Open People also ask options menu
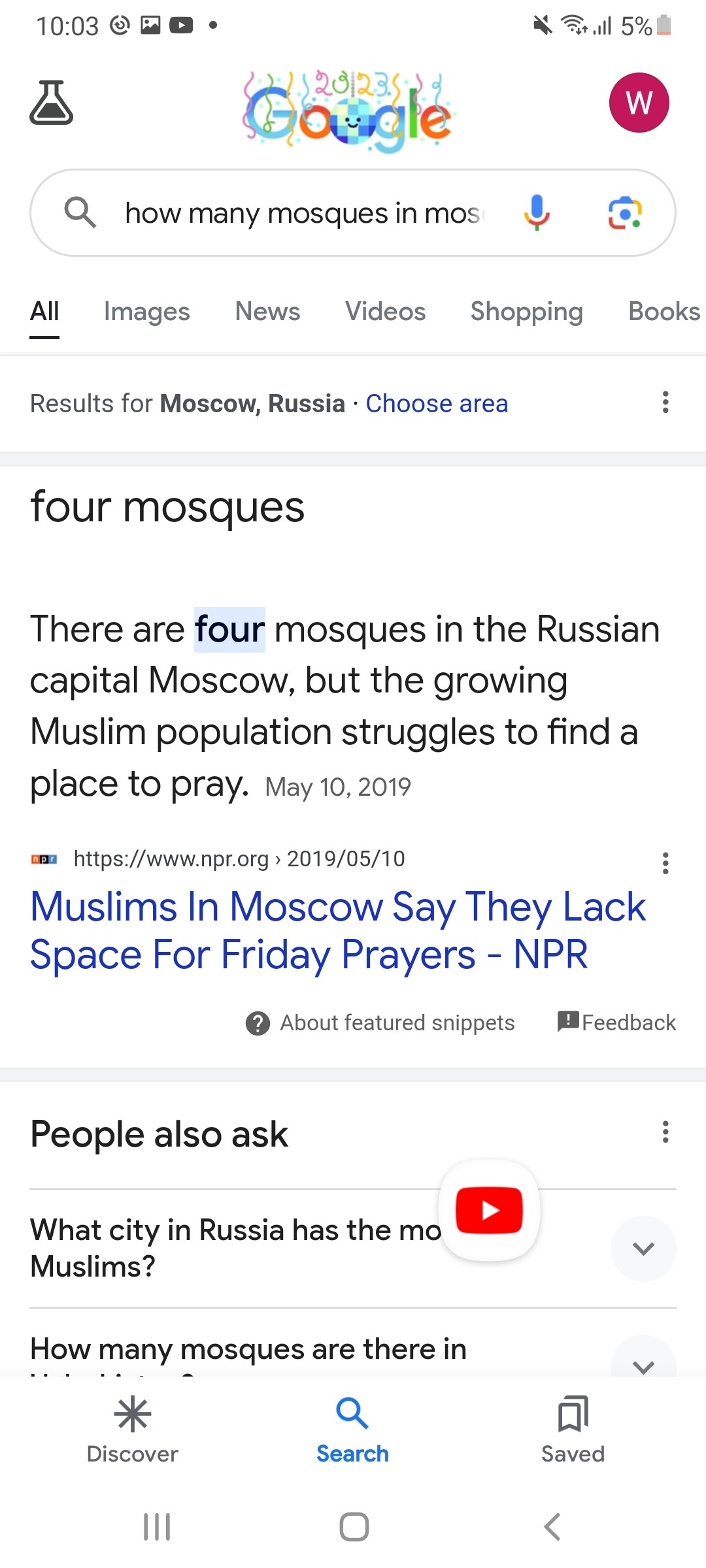706x1568 pixels. (x=665, y=1132)
